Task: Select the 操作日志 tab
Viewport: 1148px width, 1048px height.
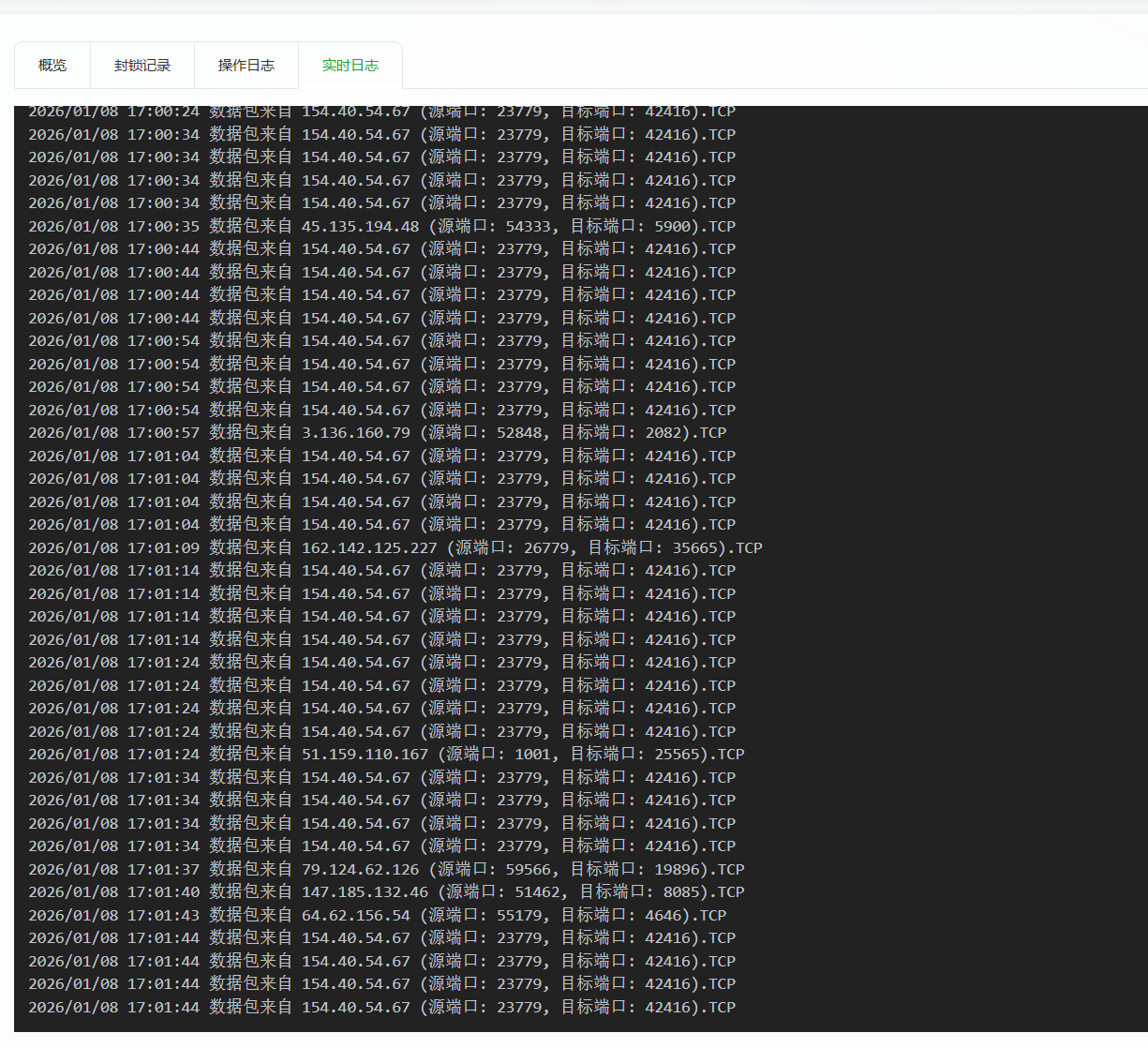Action: (x=246, y=66)
